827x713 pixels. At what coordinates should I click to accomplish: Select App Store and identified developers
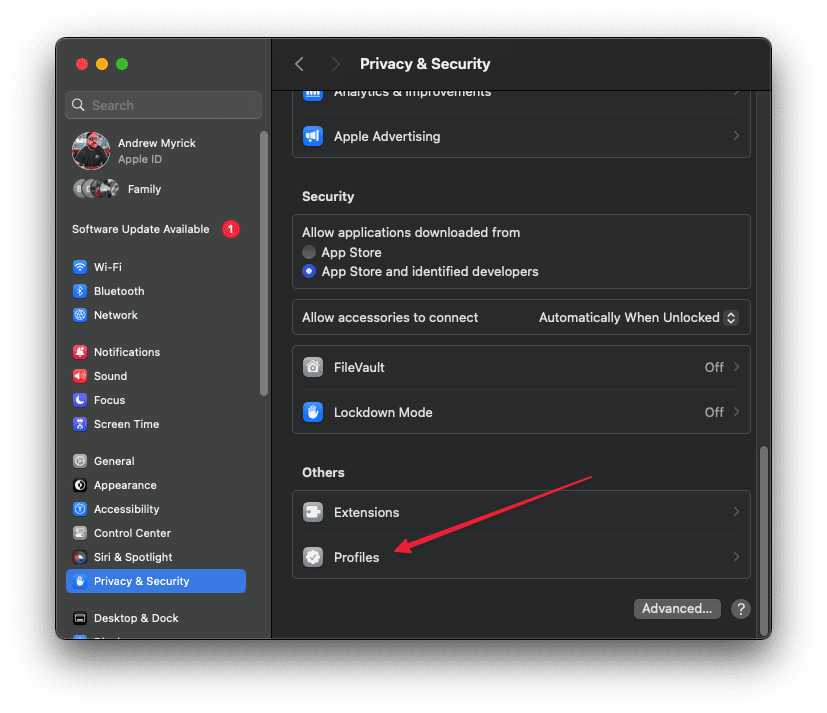click(309, 271)
